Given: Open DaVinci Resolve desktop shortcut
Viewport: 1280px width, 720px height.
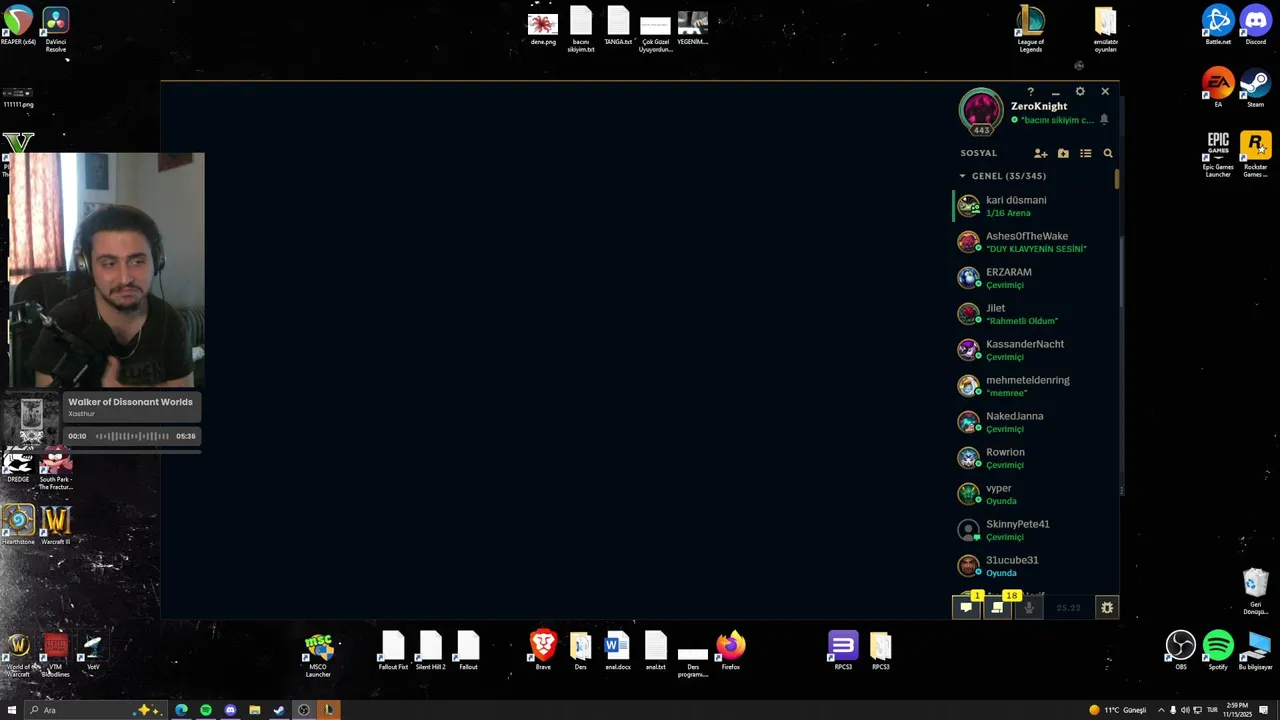Looking at the screenshot, I should pyautogui.click(x=56, y=27).
